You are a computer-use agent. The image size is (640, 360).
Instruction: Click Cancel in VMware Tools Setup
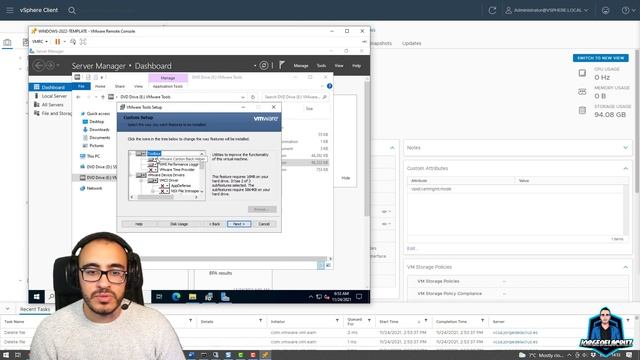coord(264,224)
